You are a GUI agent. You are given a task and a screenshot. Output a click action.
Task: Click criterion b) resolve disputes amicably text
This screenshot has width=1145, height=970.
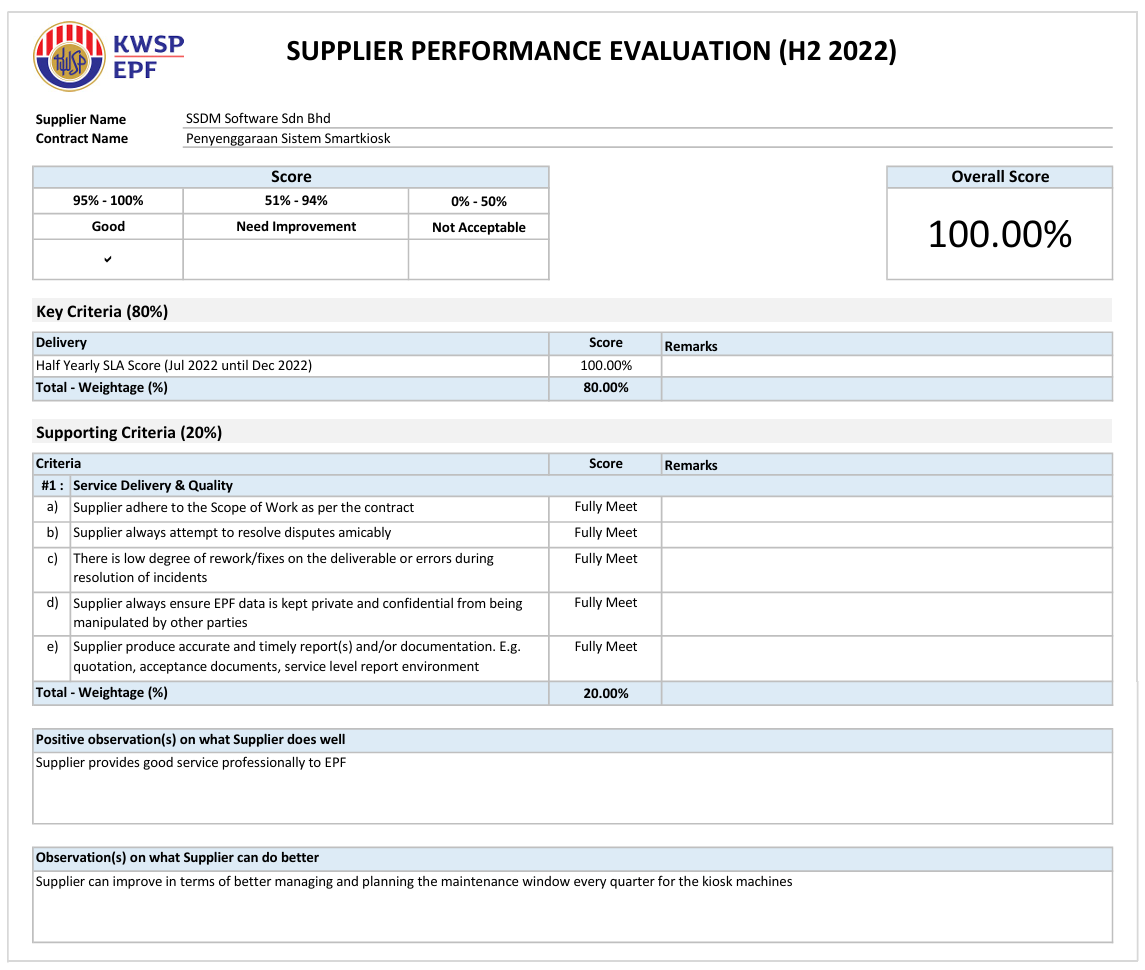pyautogui.click(x=232, y=532)
